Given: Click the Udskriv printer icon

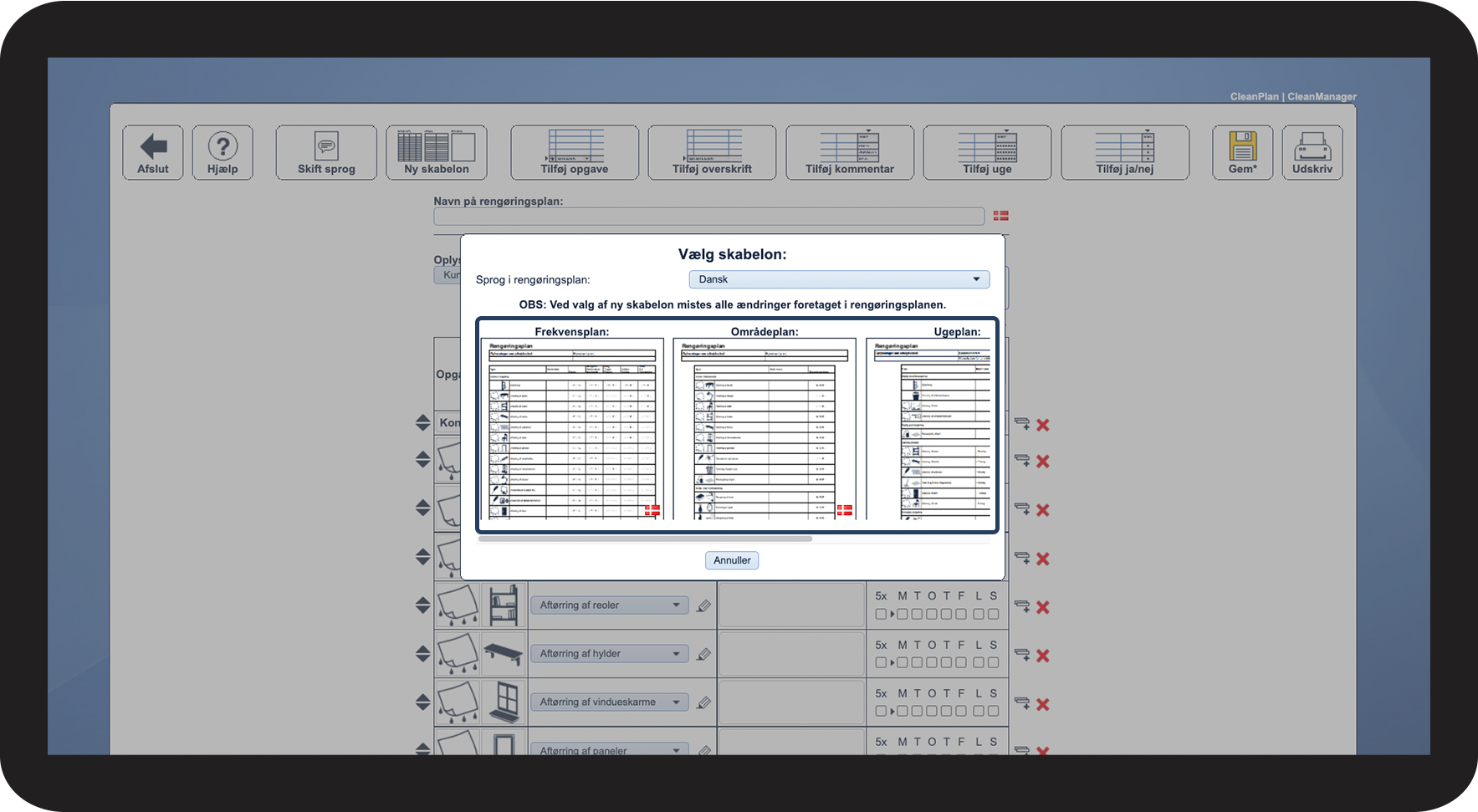Looking at the screenshot, I should coord(1312,146).
